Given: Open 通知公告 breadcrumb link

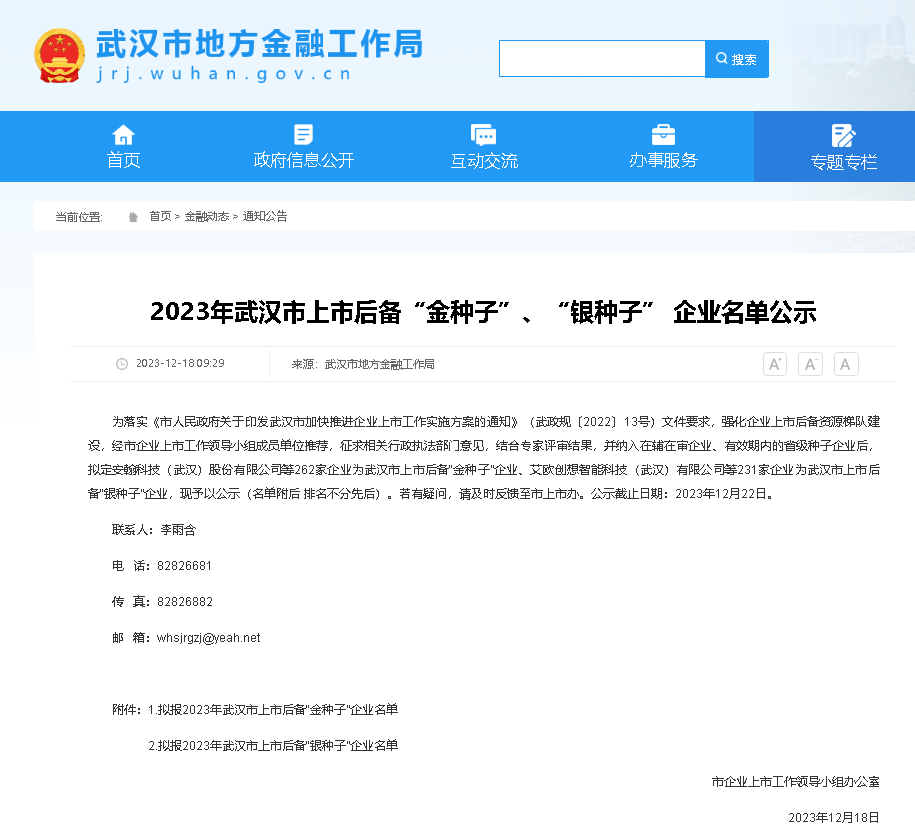Looking at the screenshot, I should coord(265,216).
